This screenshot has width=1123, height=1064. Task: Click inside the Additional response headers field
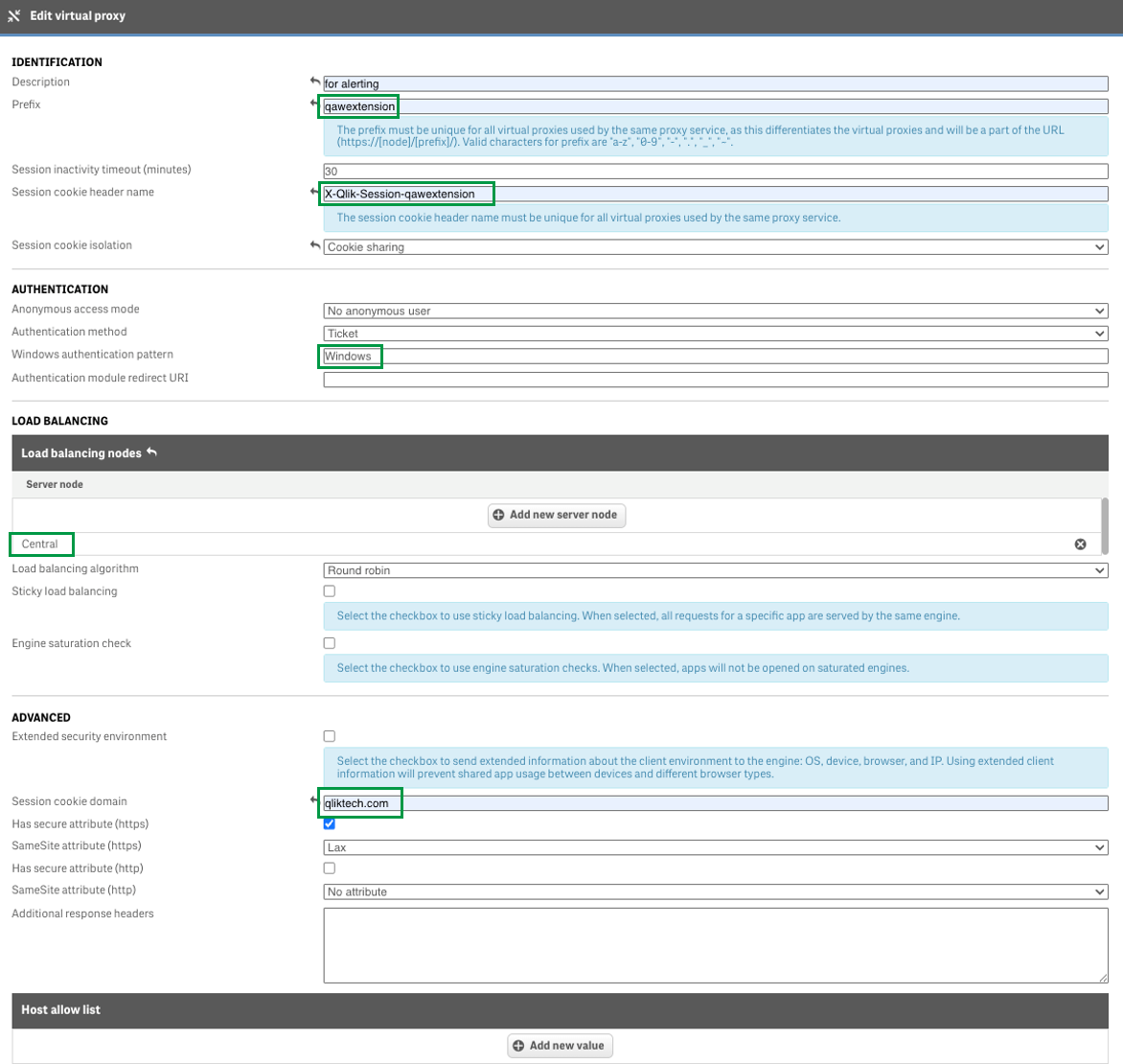(x=715, y=944)
